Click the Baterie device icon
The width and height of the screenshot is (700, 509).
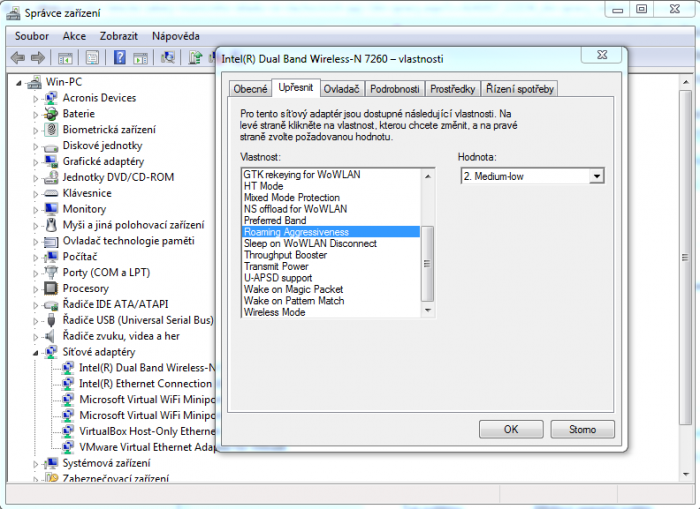coord(52,114)
